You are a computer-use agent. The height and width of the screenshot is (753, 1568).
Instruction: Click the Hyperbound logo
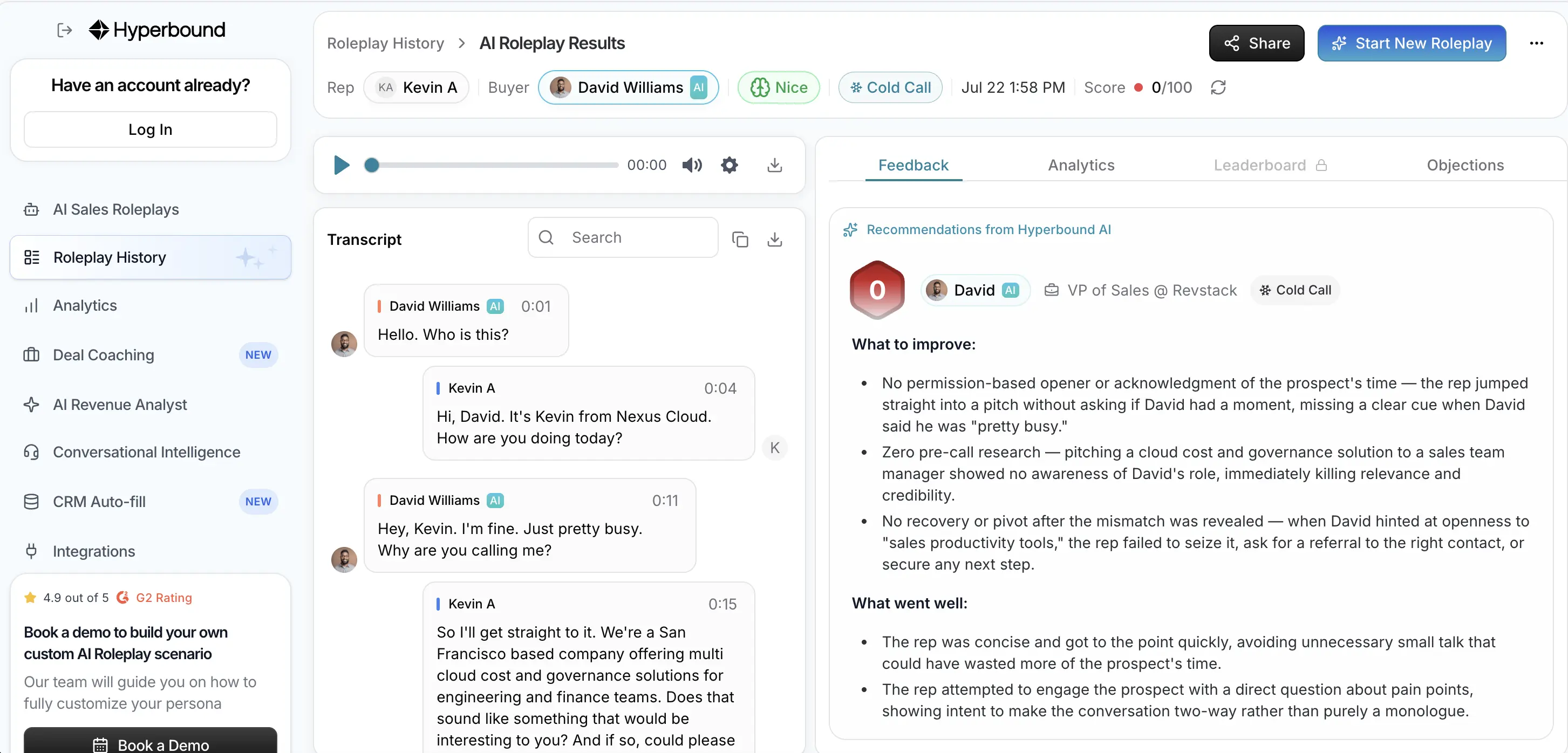[157, 30]
